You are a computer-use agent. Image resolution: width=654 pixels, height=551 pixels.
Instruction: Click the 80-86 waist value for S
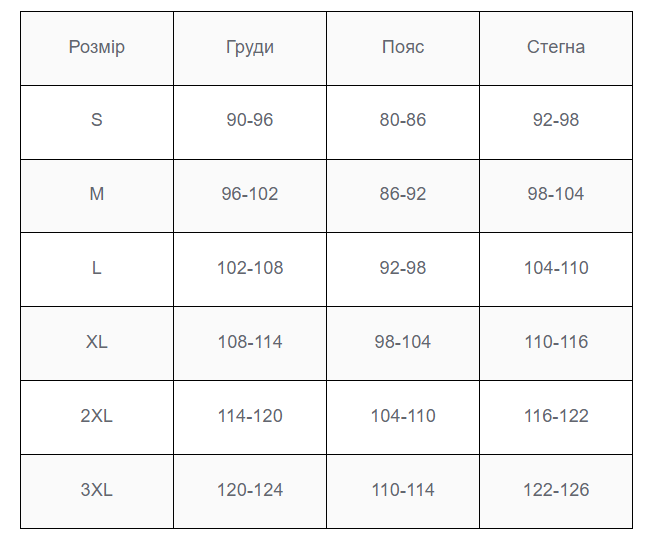tap(403, 122)
